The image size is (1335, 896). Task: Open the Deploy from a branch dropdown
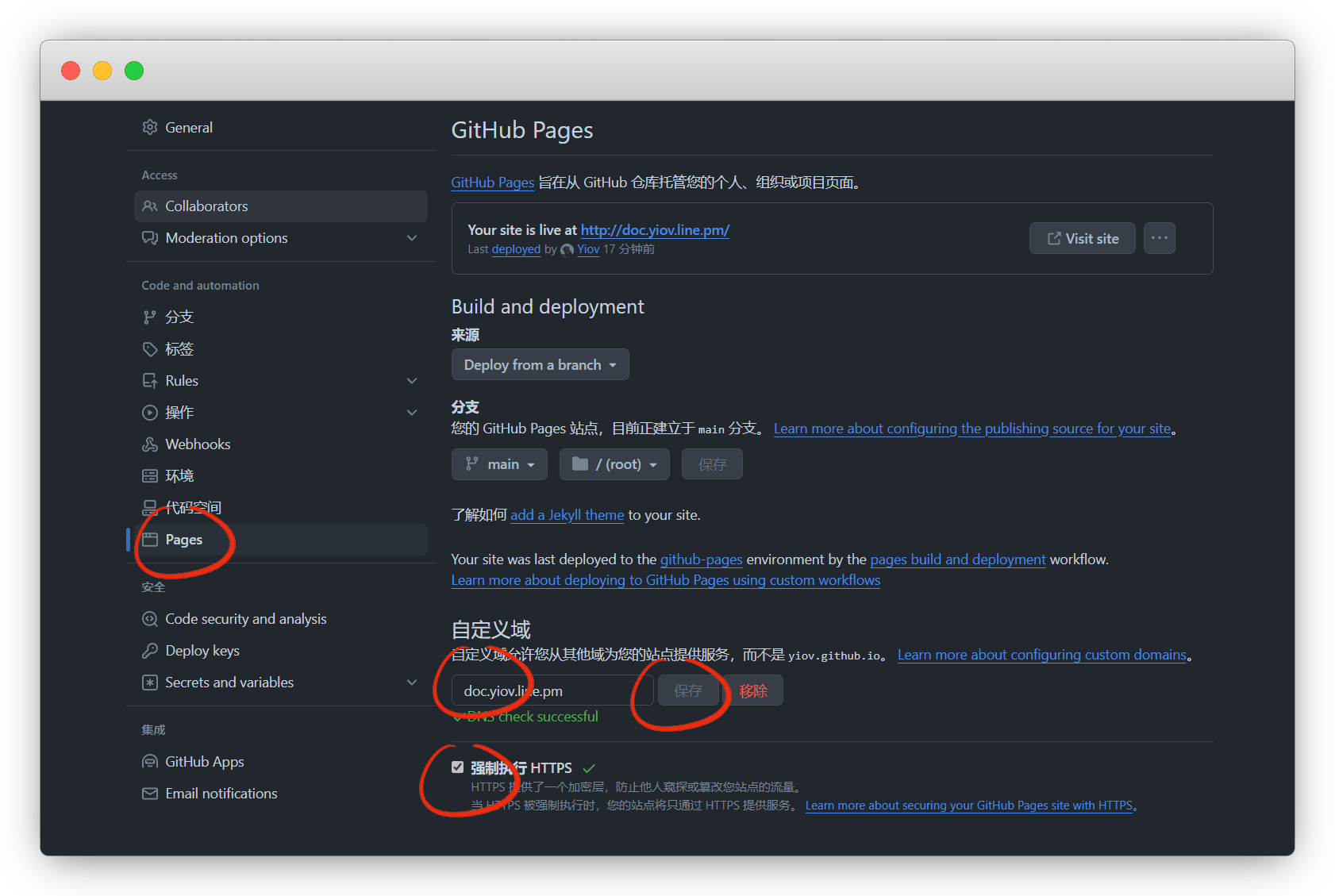click(x=540, y=365)
